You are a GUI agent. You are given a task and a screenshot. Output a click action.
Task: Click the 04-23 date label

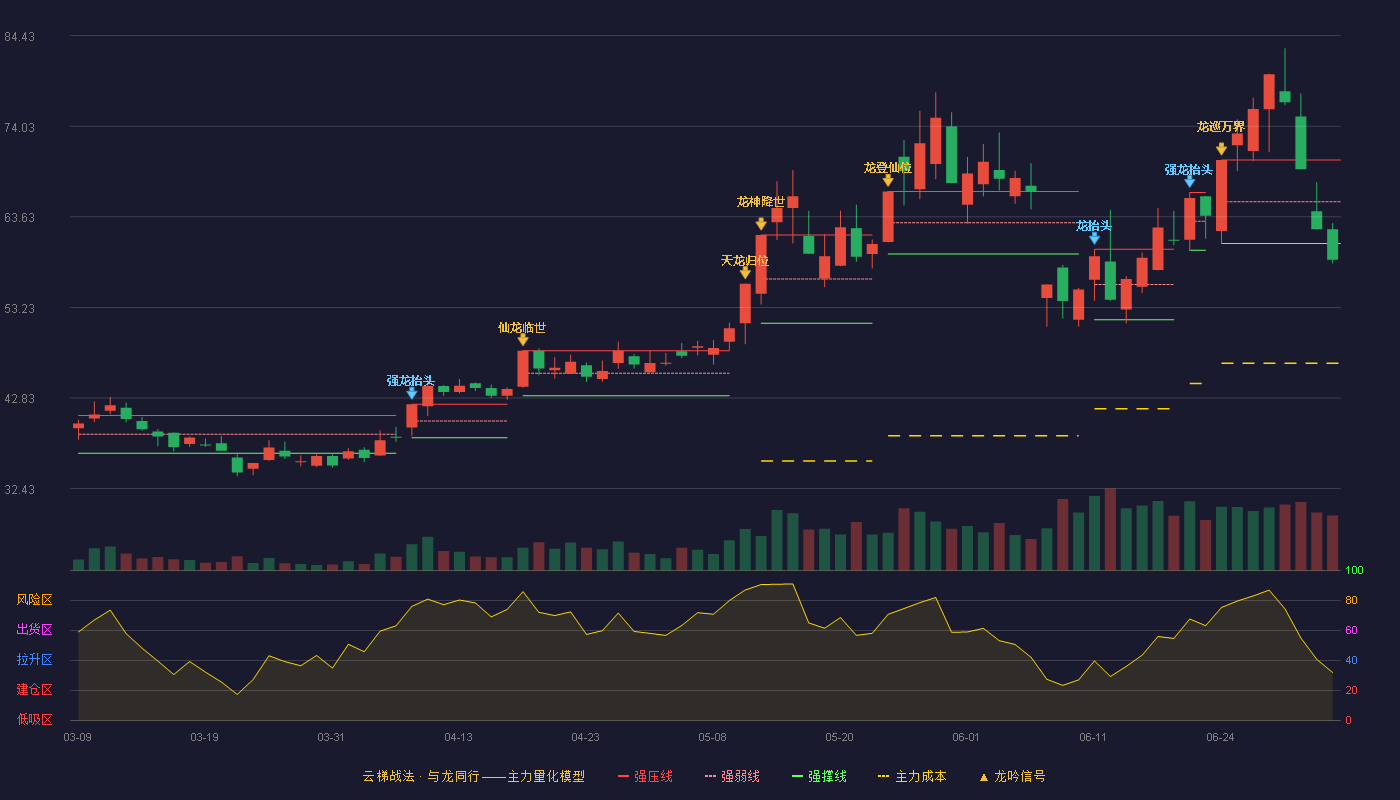pos(585,737)
